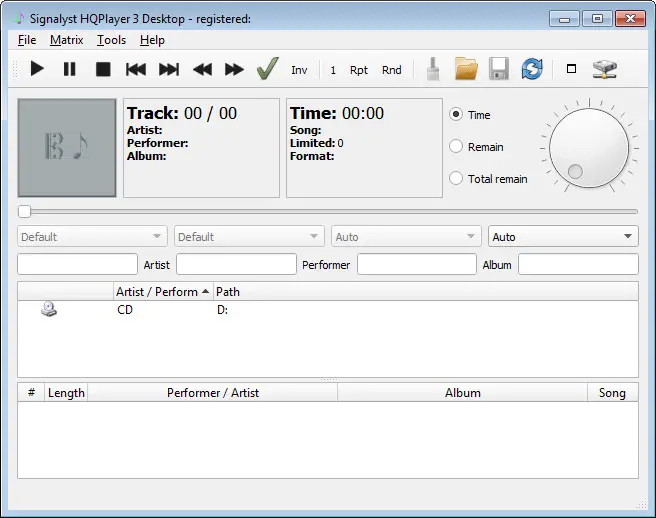Click the green checkmark icon
Viewport: 656px width, 518px height.
(x=267, y=68)
